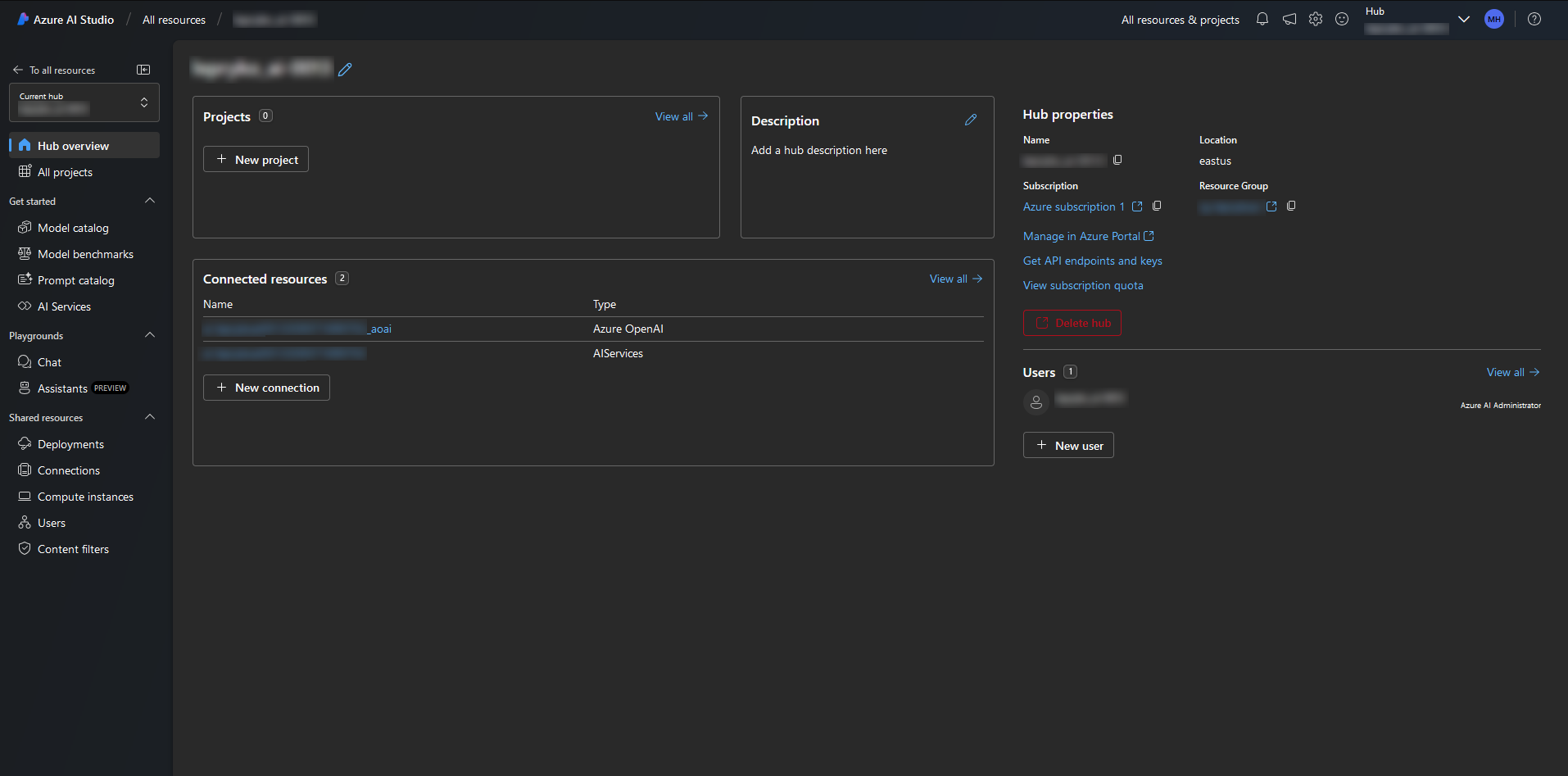The height and width of the screenshot is (776, 1568).
Task: Copy the resource group name
Action: click(1291, 206)
